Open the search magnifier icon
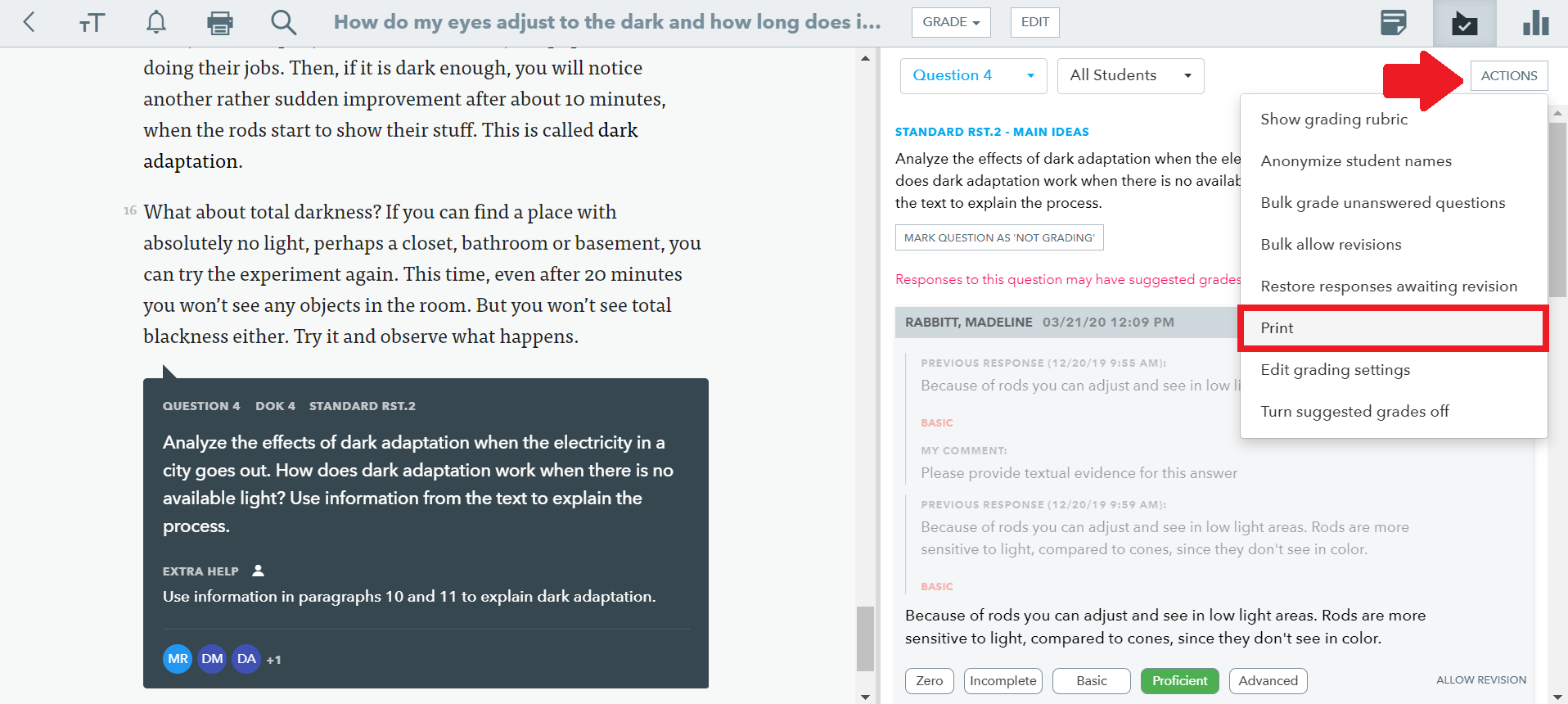This screenshot has width=1568, height=704. 284,22
